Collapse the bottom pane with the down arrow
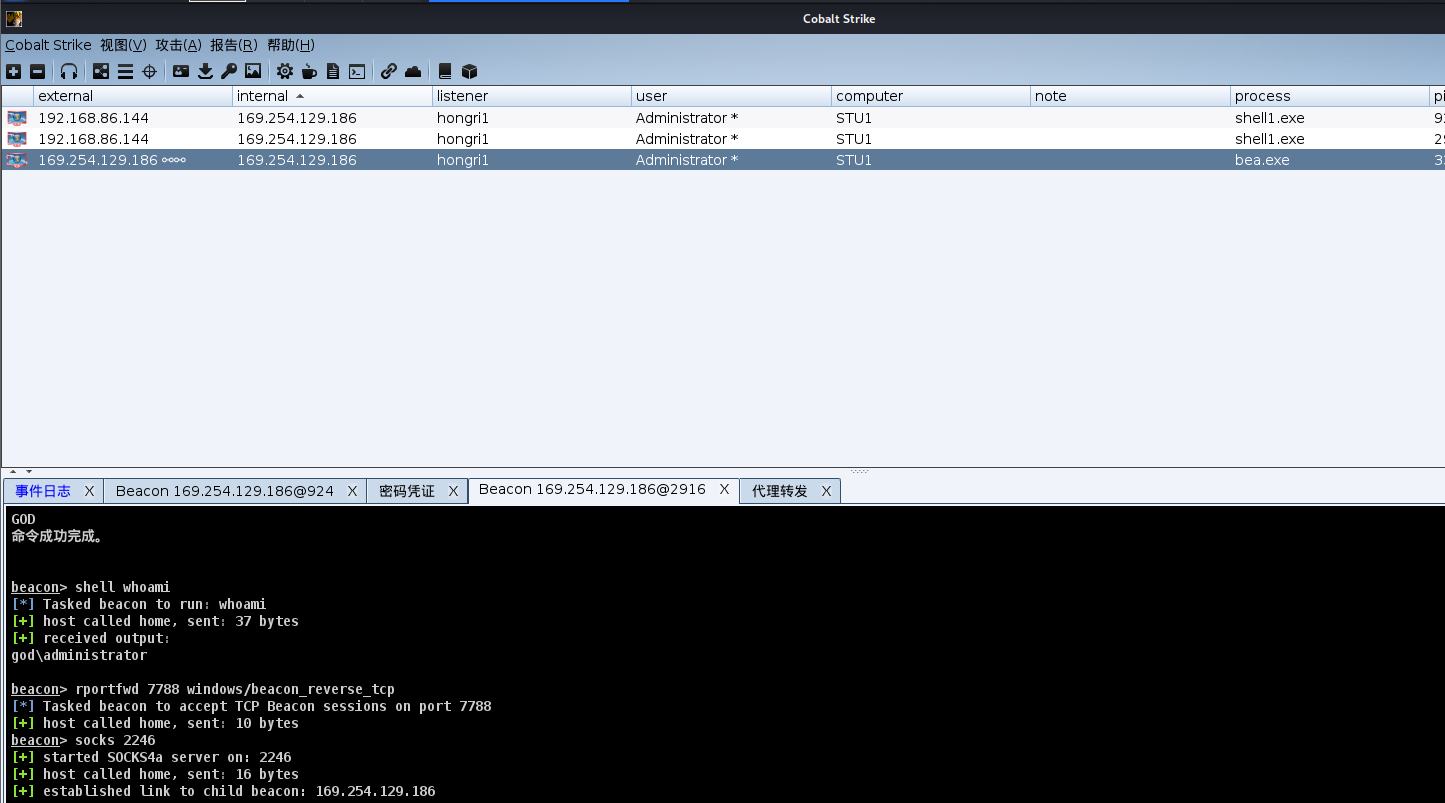The image size is (1445, 803). point(29,471)
